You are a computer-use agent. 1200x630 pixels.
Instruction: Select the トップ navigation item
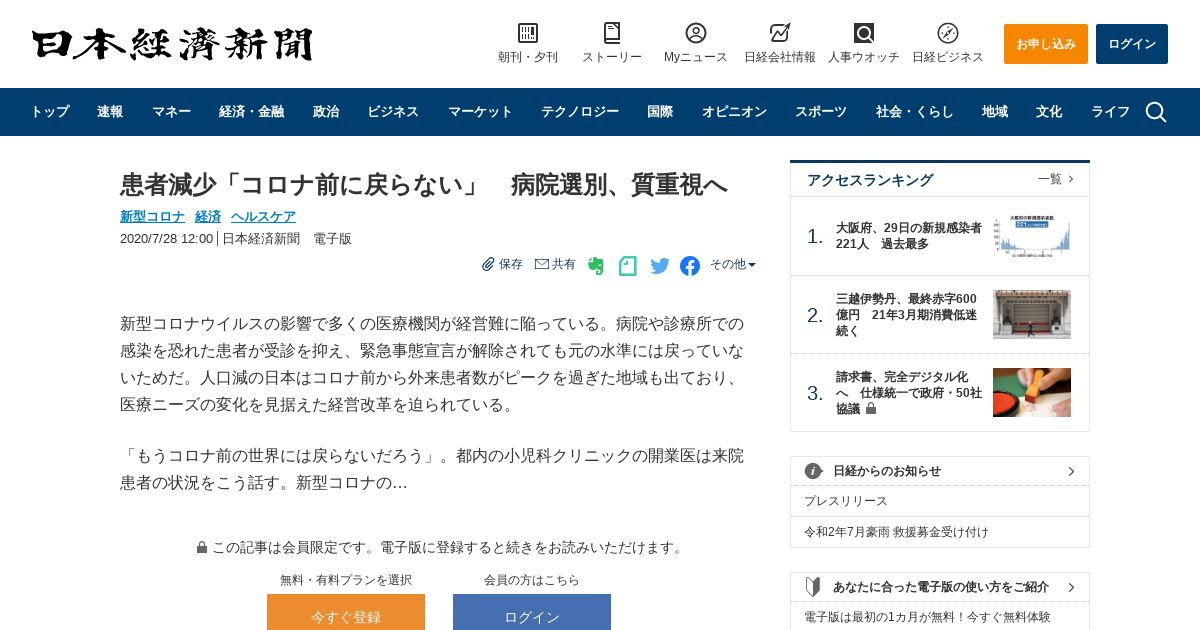point(50,112)
